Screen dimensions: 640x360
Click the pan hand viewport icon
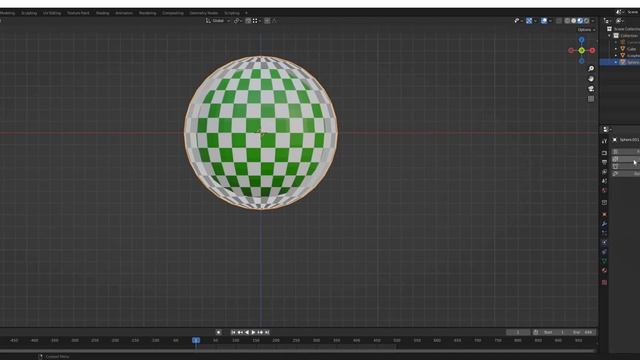click(x=591, y=79)
